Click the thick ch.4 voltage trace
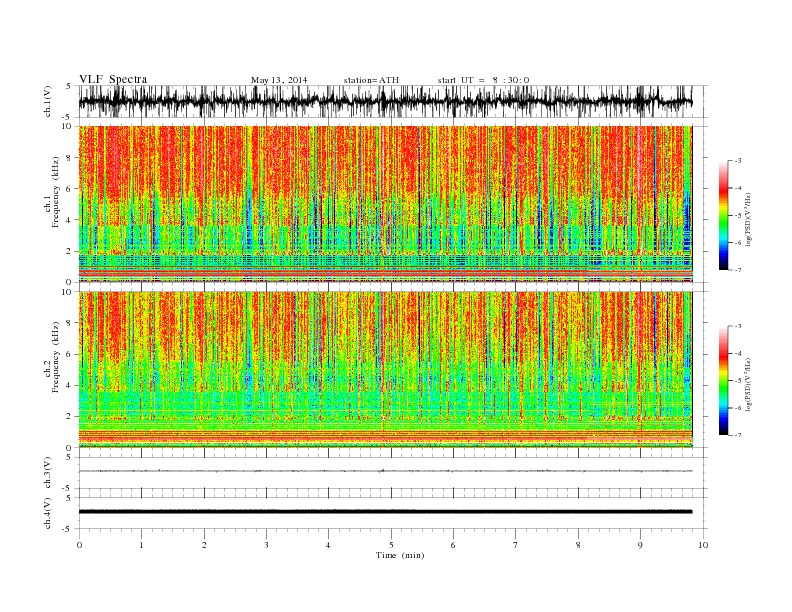Screen dimensions: 792x612 [385, 512]
